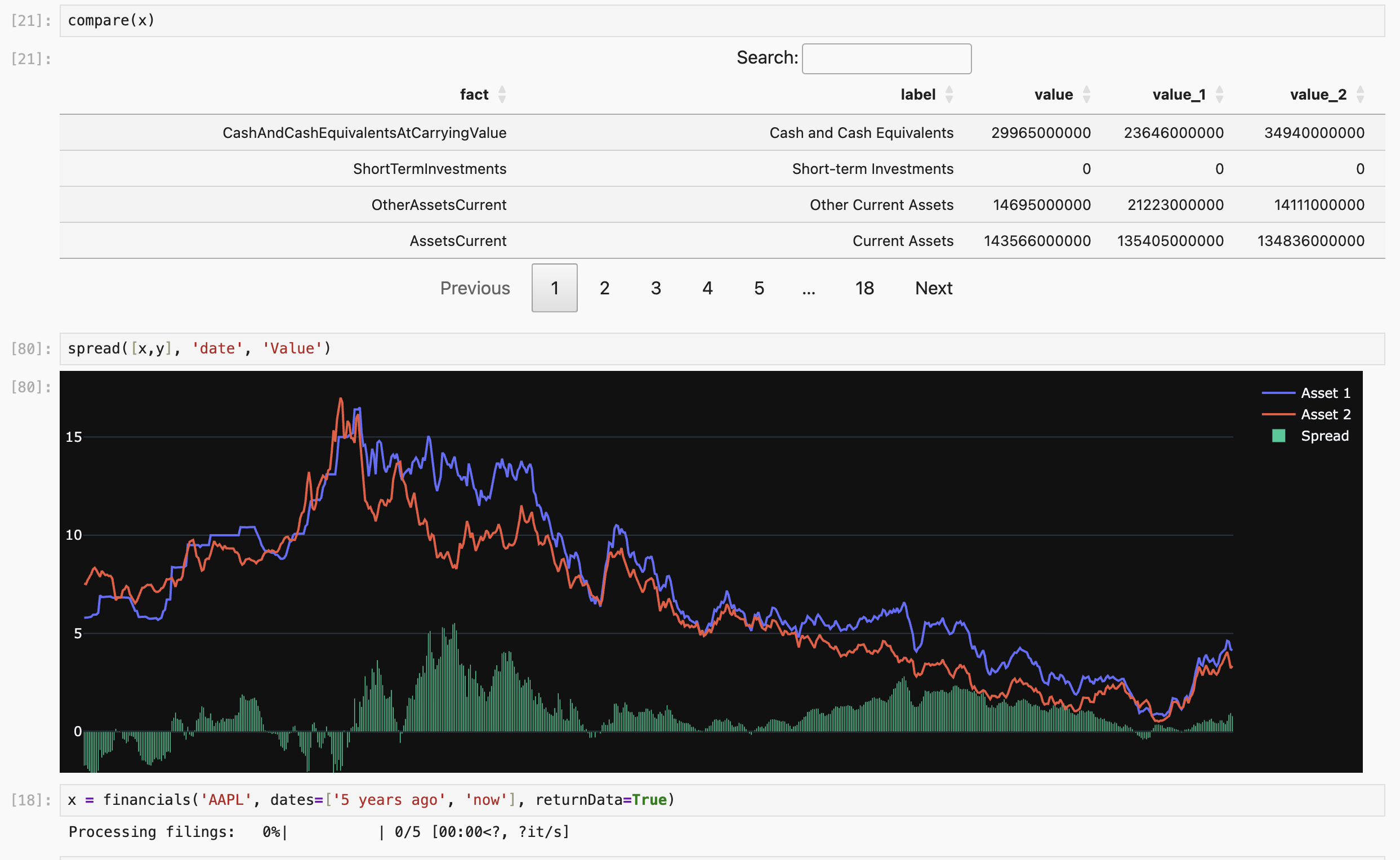
Task: Select 'Current Assets' label cell
Action: click(903, 241)
